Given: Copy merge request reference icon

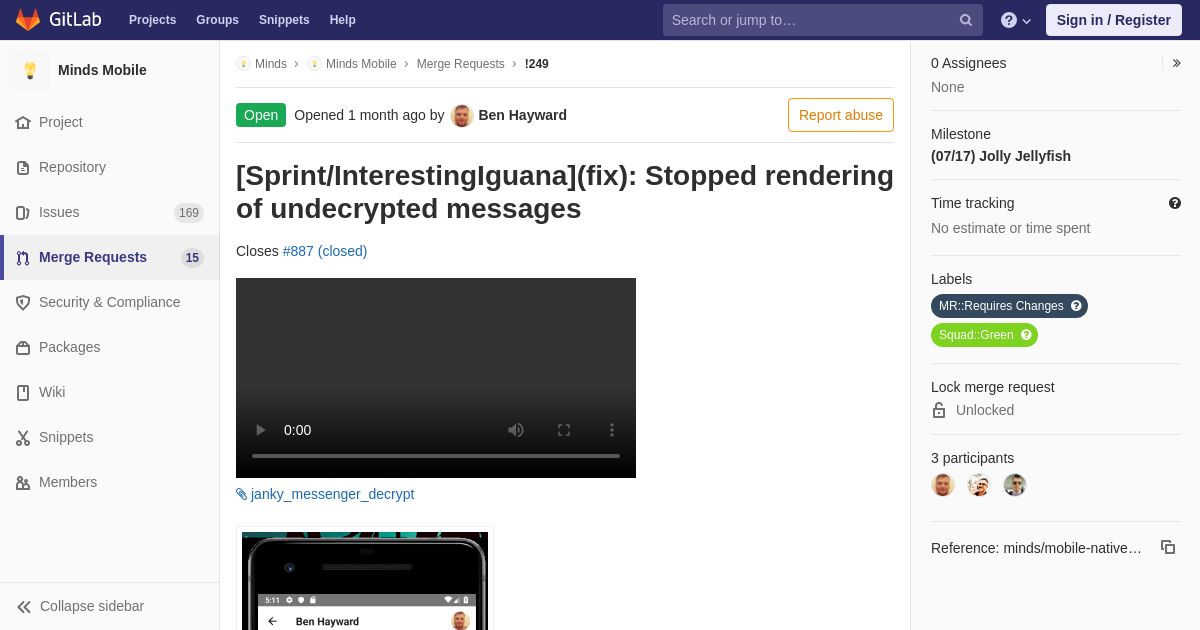Looking at the screenshot, I should [x=1168, y=547].
